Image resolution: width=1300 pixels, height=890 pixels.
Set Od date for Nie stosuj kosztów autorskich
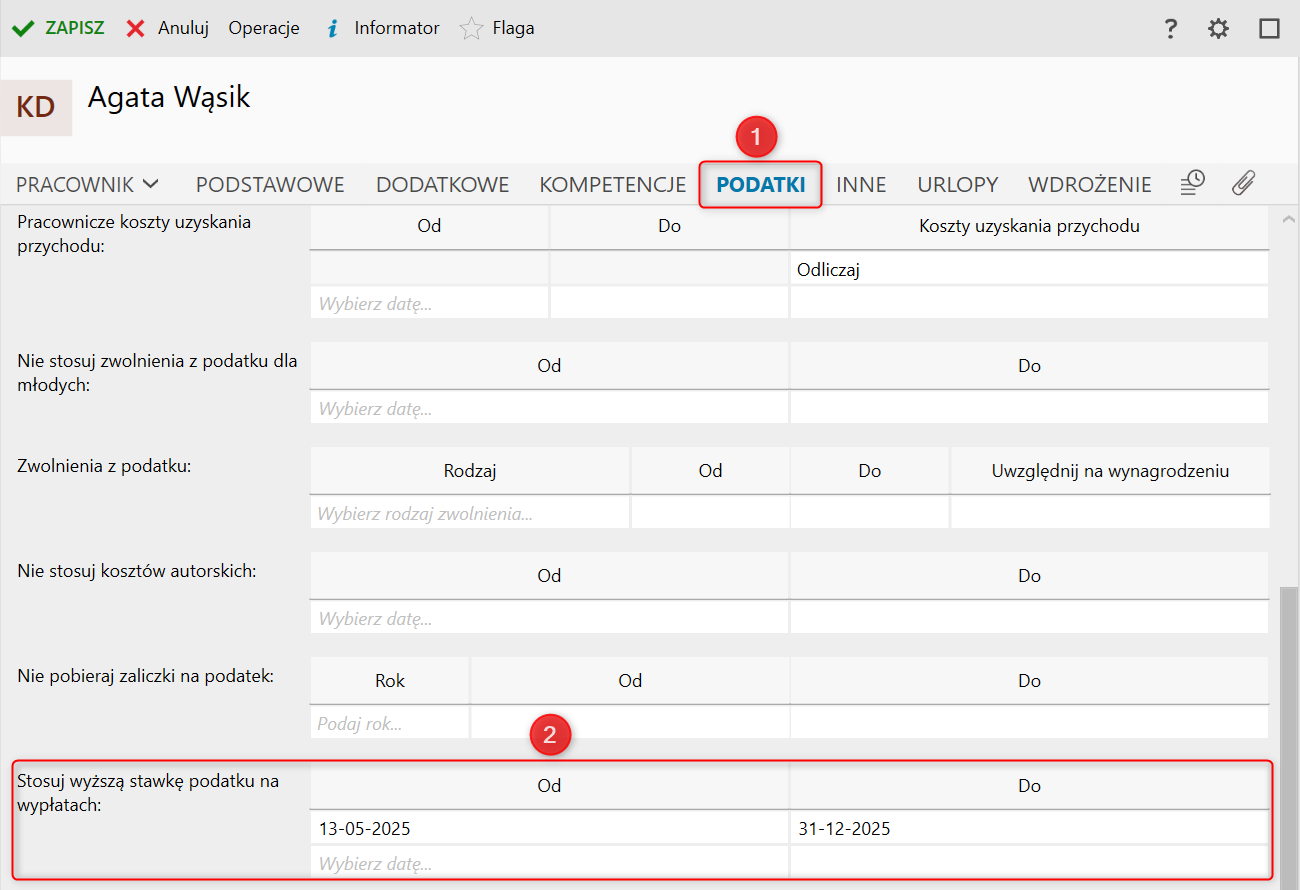pos(550,618)
